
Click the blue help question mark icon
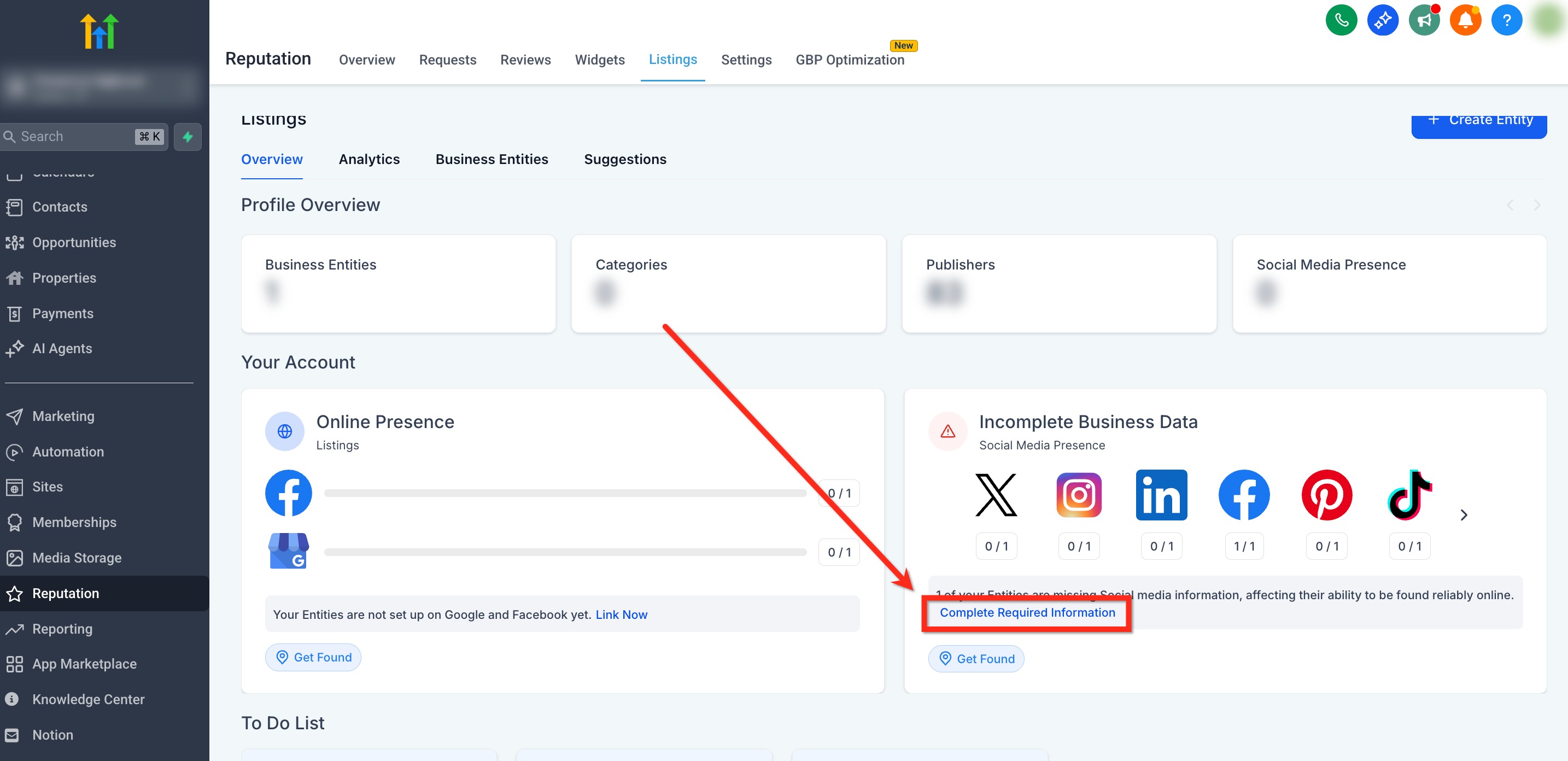[x=1507, y=20]
